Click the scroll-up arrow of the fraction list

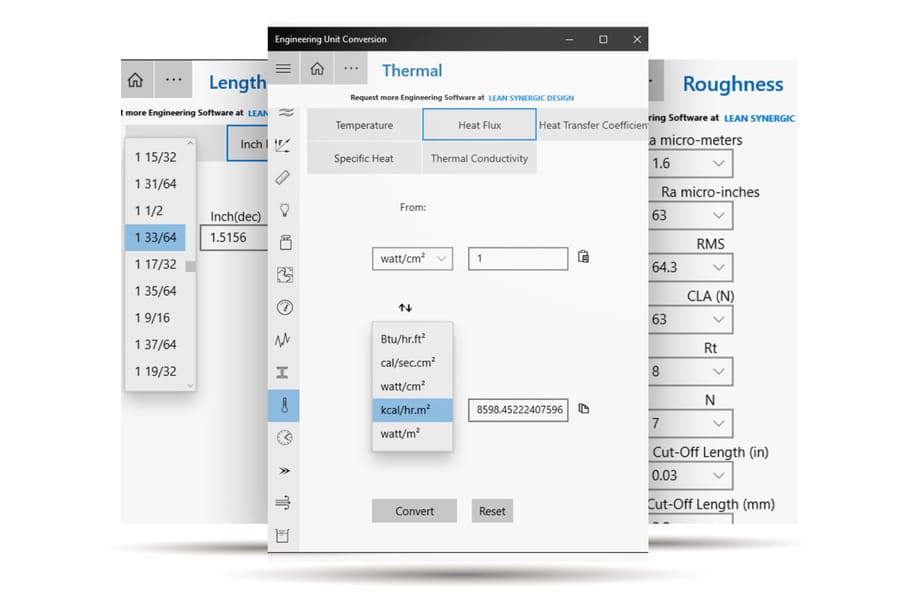191,142
